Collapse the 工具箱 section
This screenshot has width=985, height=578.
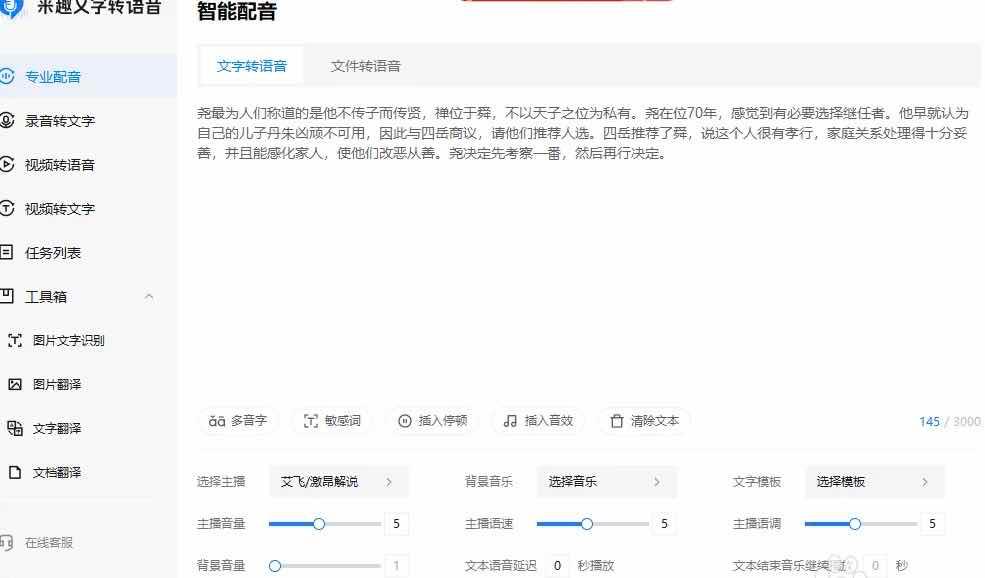(148, 296)
